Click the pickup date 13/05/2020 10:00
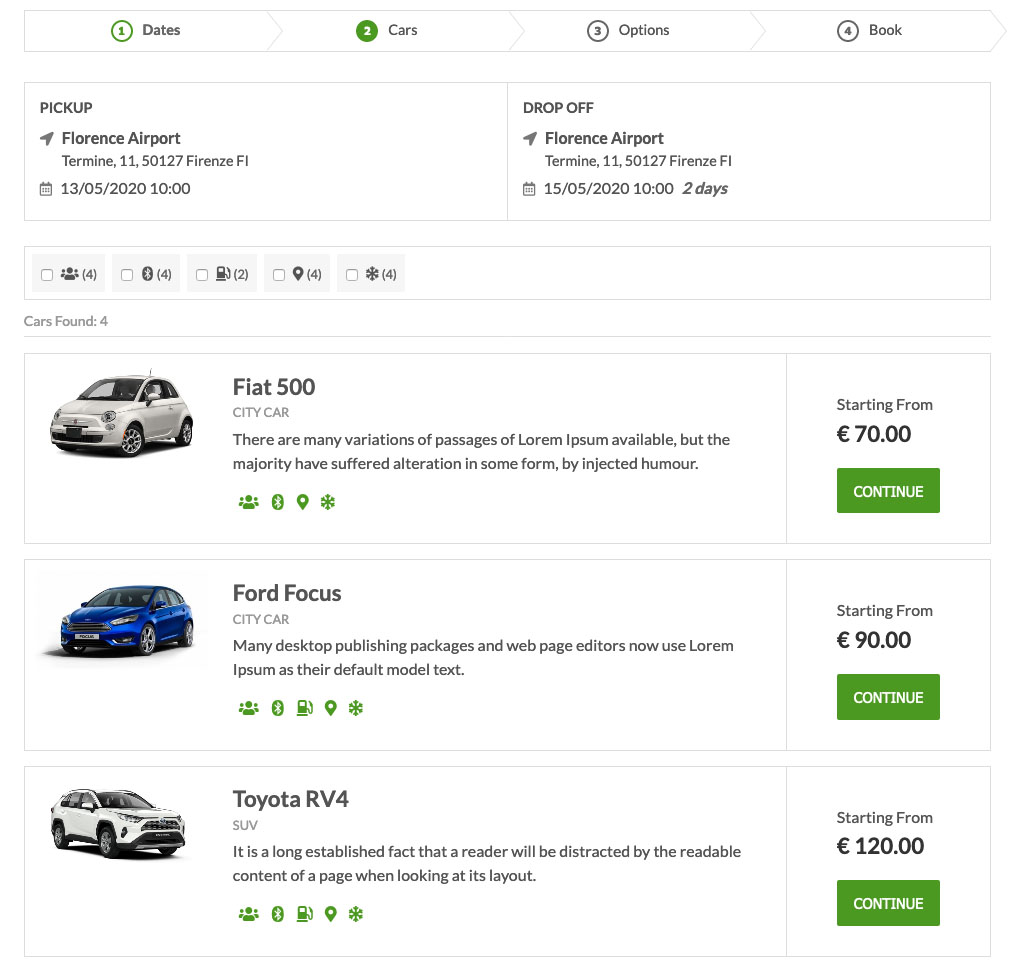This screenshot has width=1015, height=969. tap(126, 189)
